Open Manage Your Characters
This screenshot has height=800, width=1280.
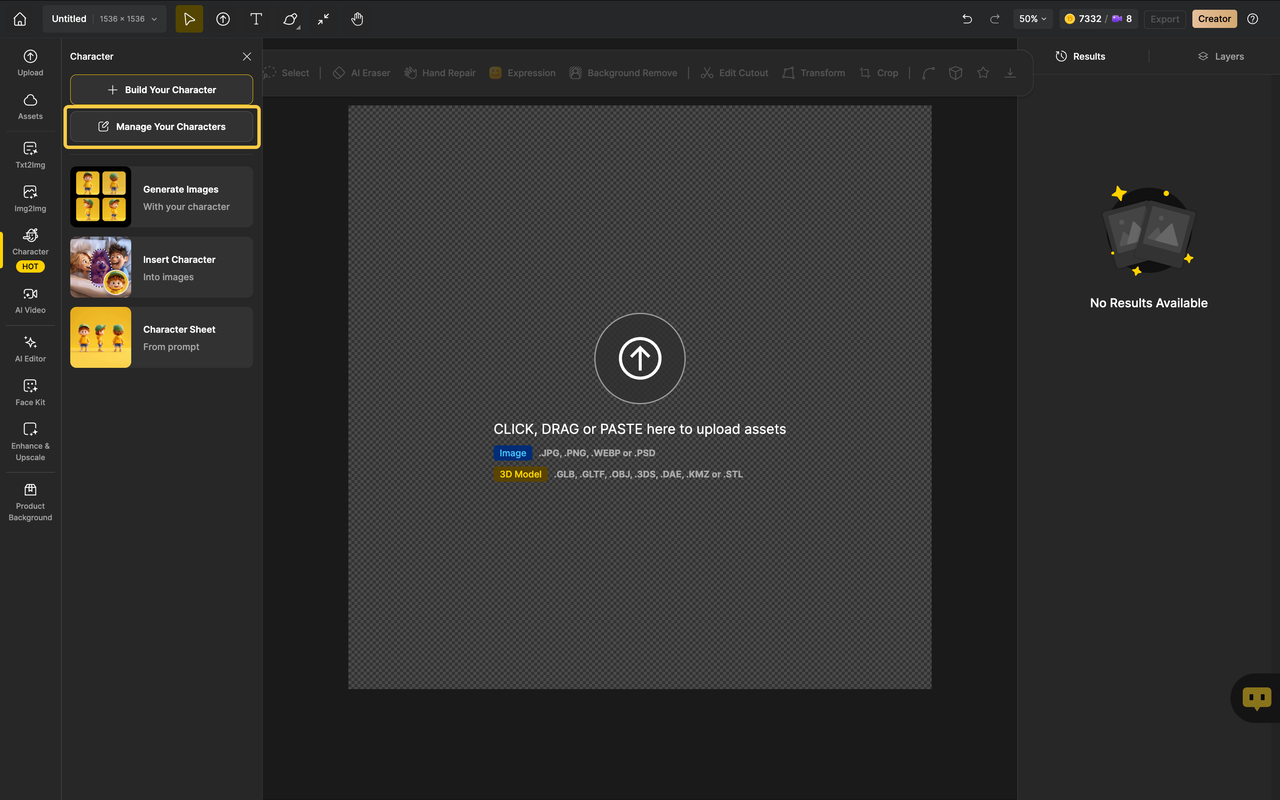point(161,126)
